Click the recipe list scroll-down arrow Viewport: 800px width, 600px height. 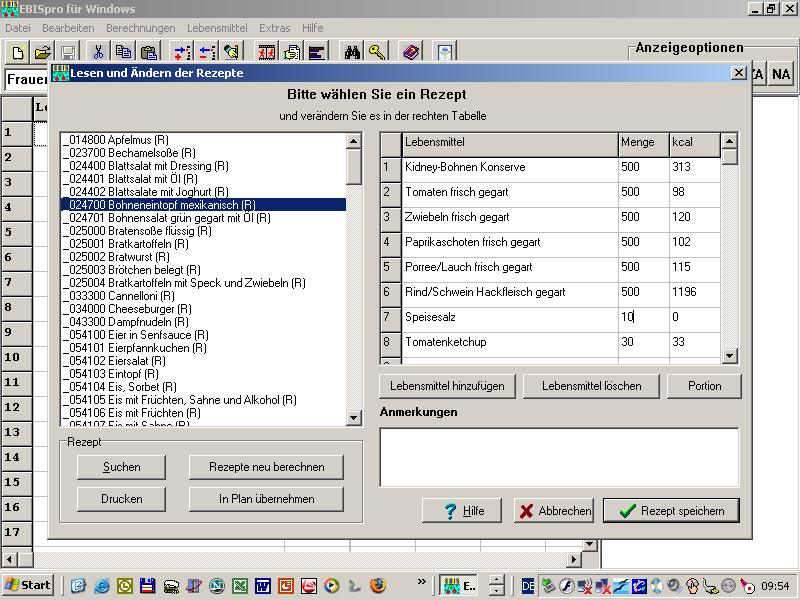[354, 418]
